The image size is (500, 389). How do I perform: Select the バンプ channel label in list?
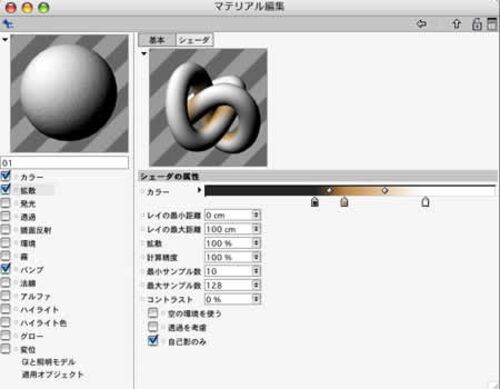pyautogui.click(x=32, y=270)
